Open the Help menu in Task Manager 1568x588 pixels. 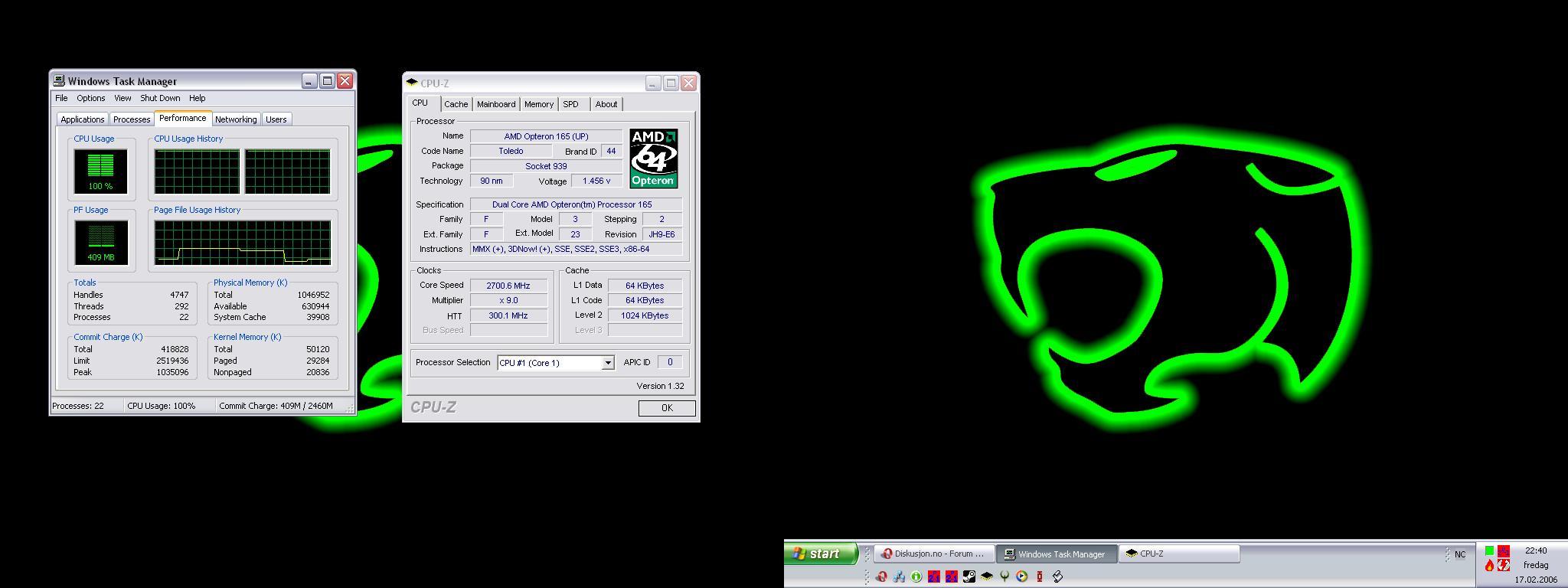pos(197,98)
